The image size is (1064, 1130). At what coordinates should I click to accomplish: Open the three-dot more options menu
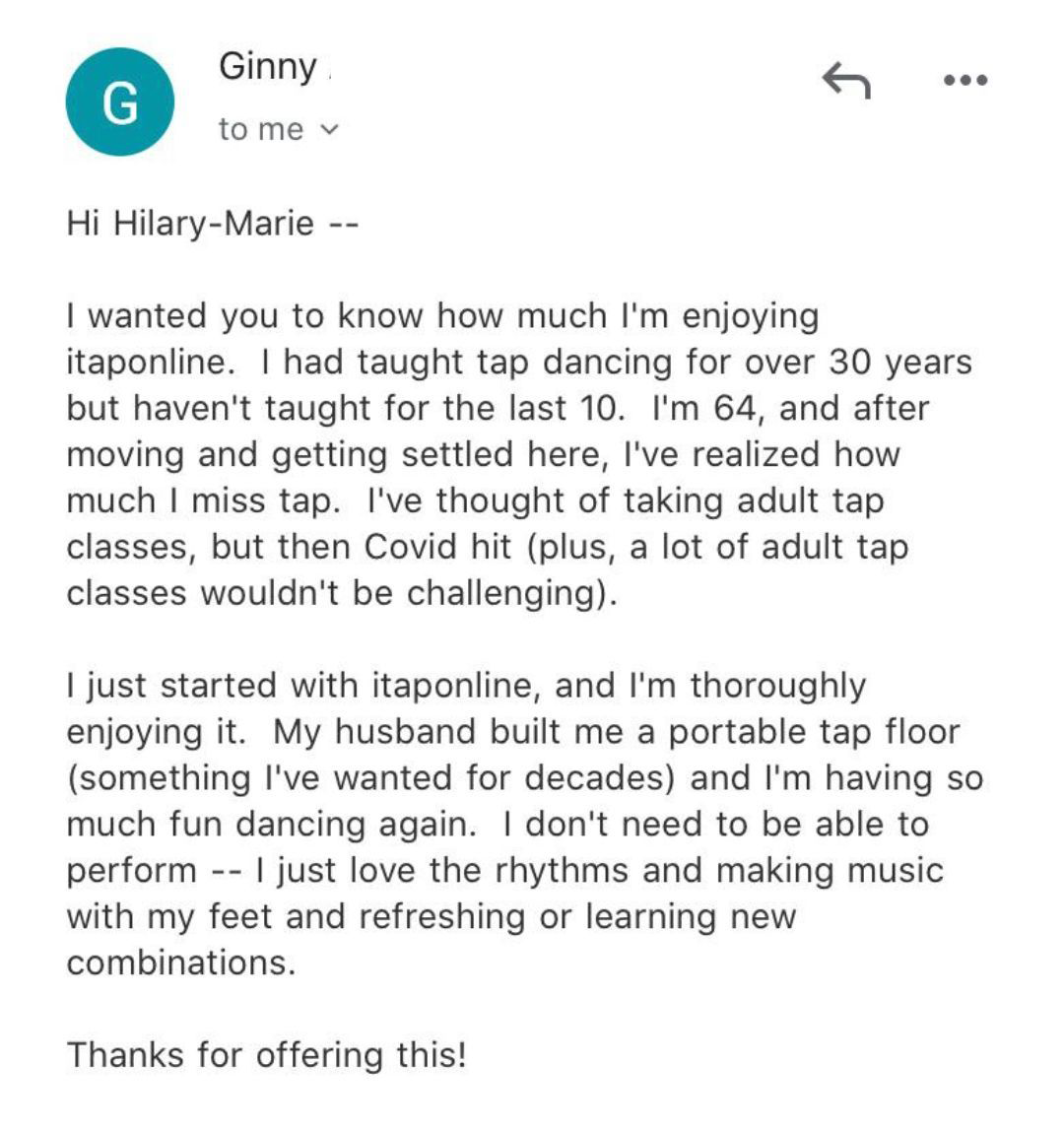click(964, 81)
